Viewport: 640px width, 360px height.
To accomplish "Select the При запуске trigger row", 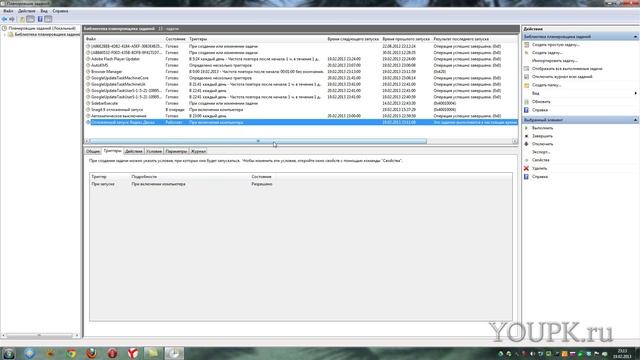I will click(301, 184).
